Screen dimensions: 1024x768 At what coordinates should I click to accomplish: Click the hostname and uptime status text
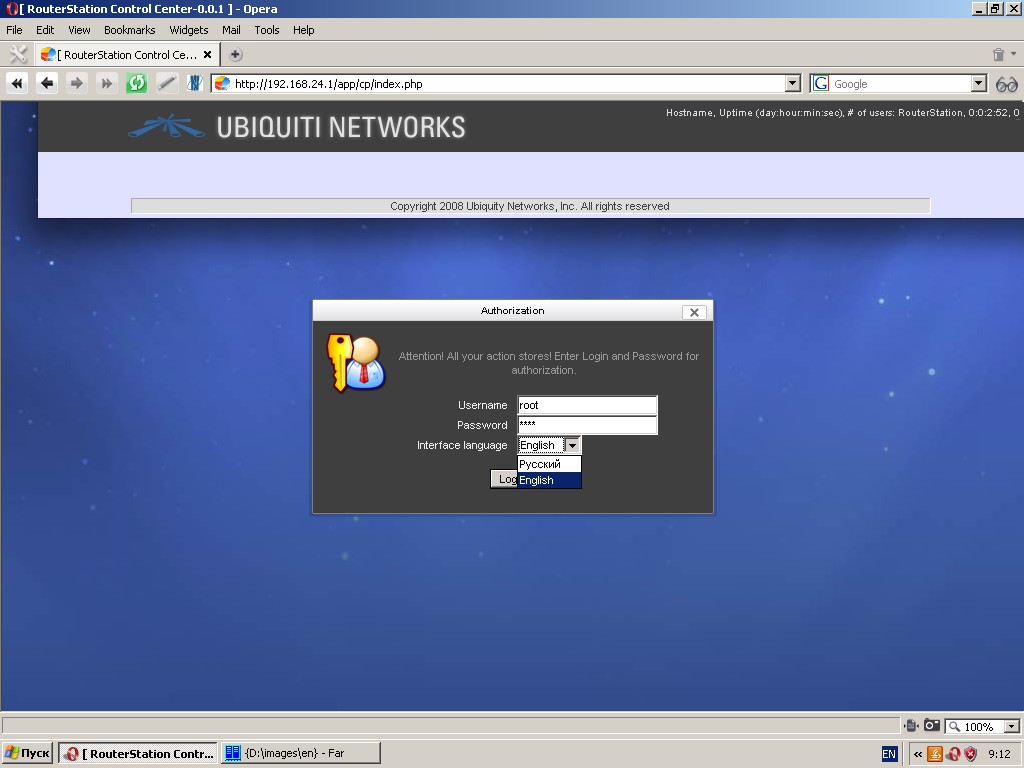842,113
